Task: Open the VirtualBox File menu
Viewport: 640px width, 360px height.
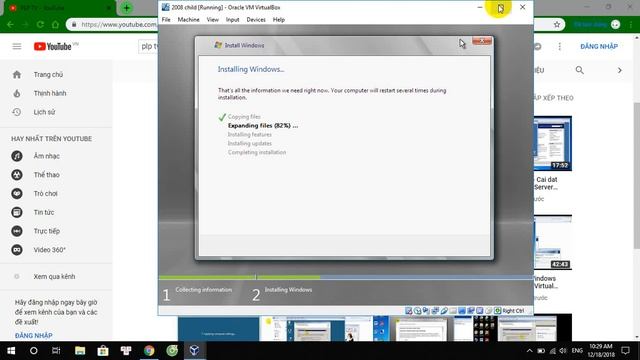Action: click(x=166, y=20)
